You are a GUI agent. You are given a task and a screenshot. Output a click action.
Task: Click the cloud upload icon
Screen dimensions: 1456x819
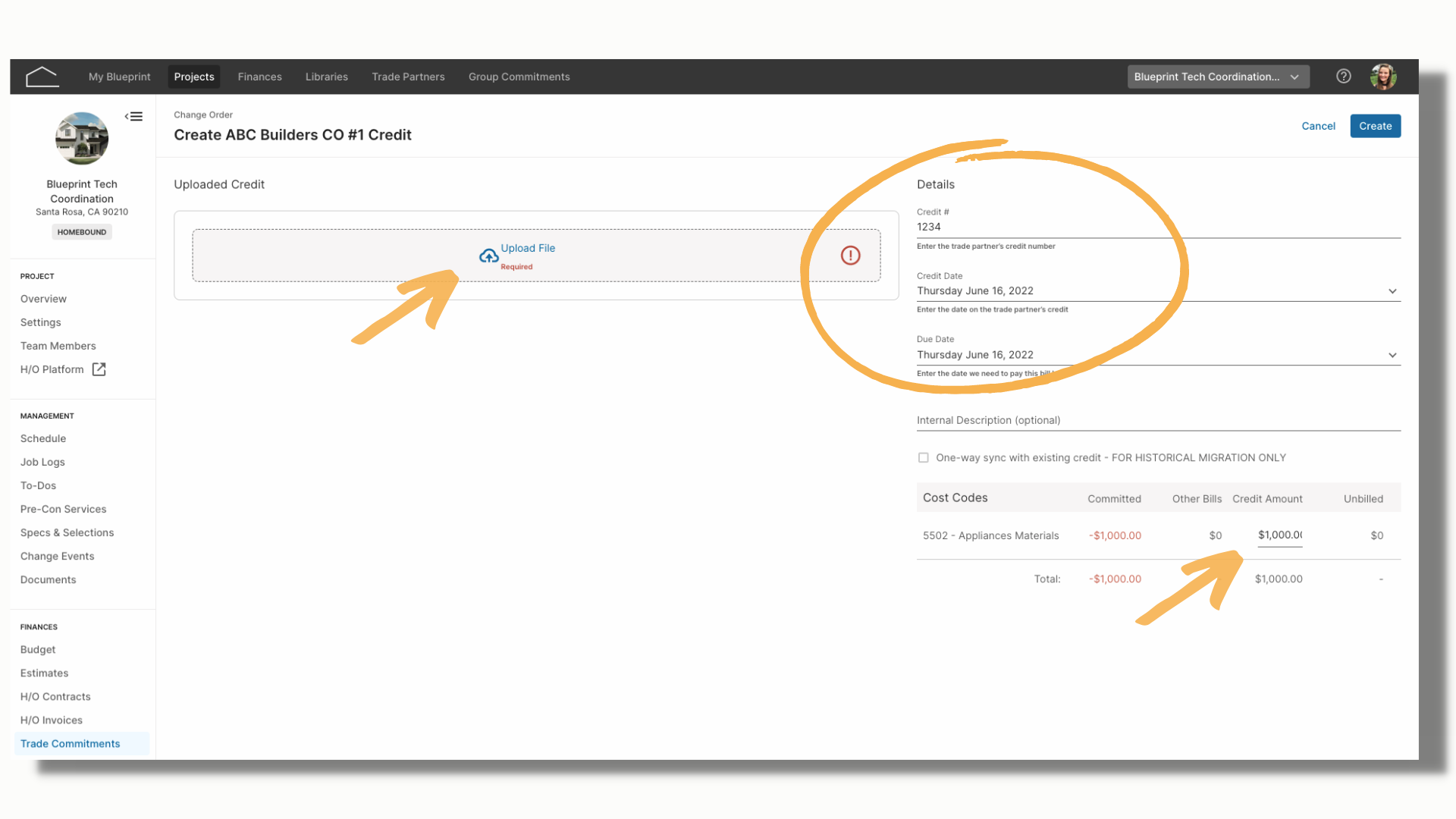[x=488, y=256]
